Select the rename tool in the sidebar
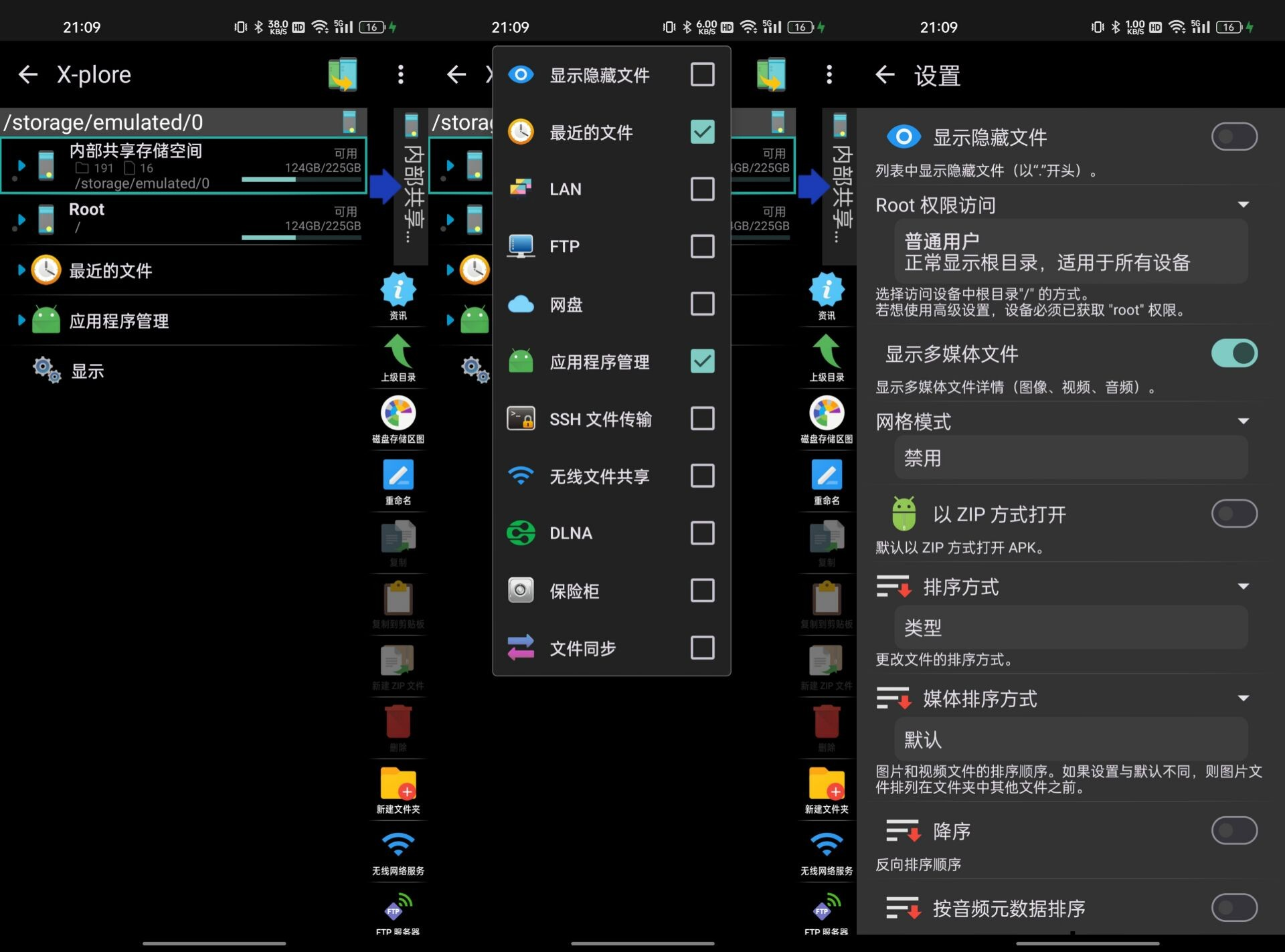This screenshot has height=952, width=1285. pyautogui.click(x=398, y=475)
